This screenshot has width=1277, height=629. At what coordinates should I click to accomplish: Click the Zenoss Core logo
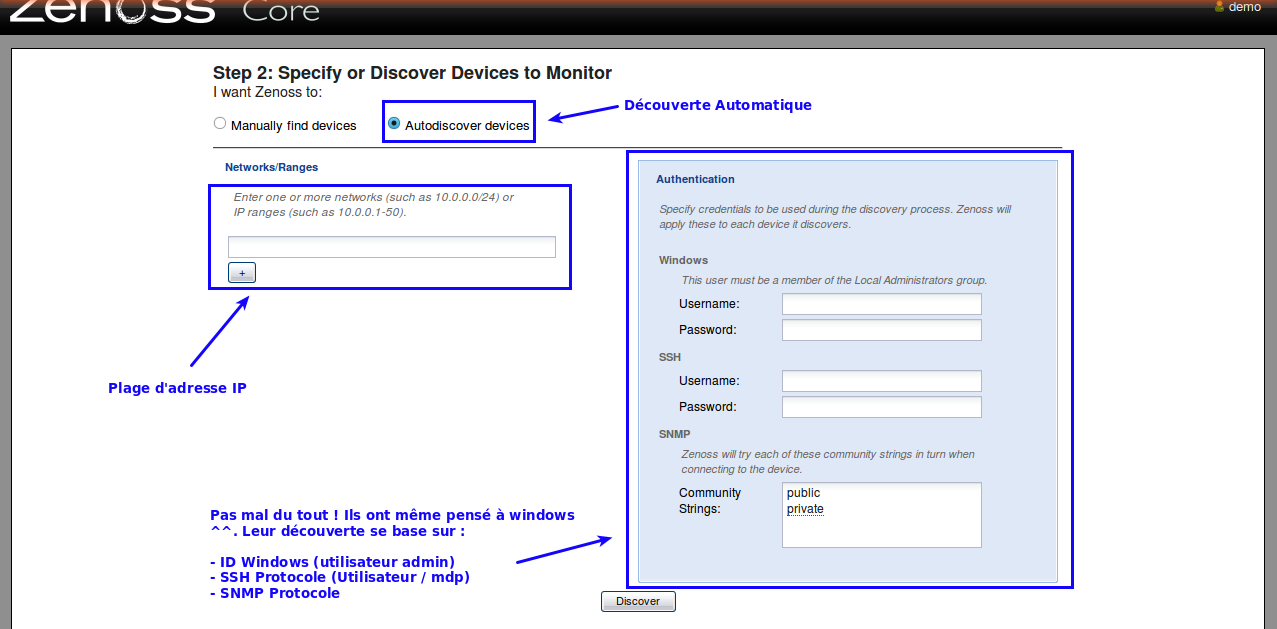165,11
